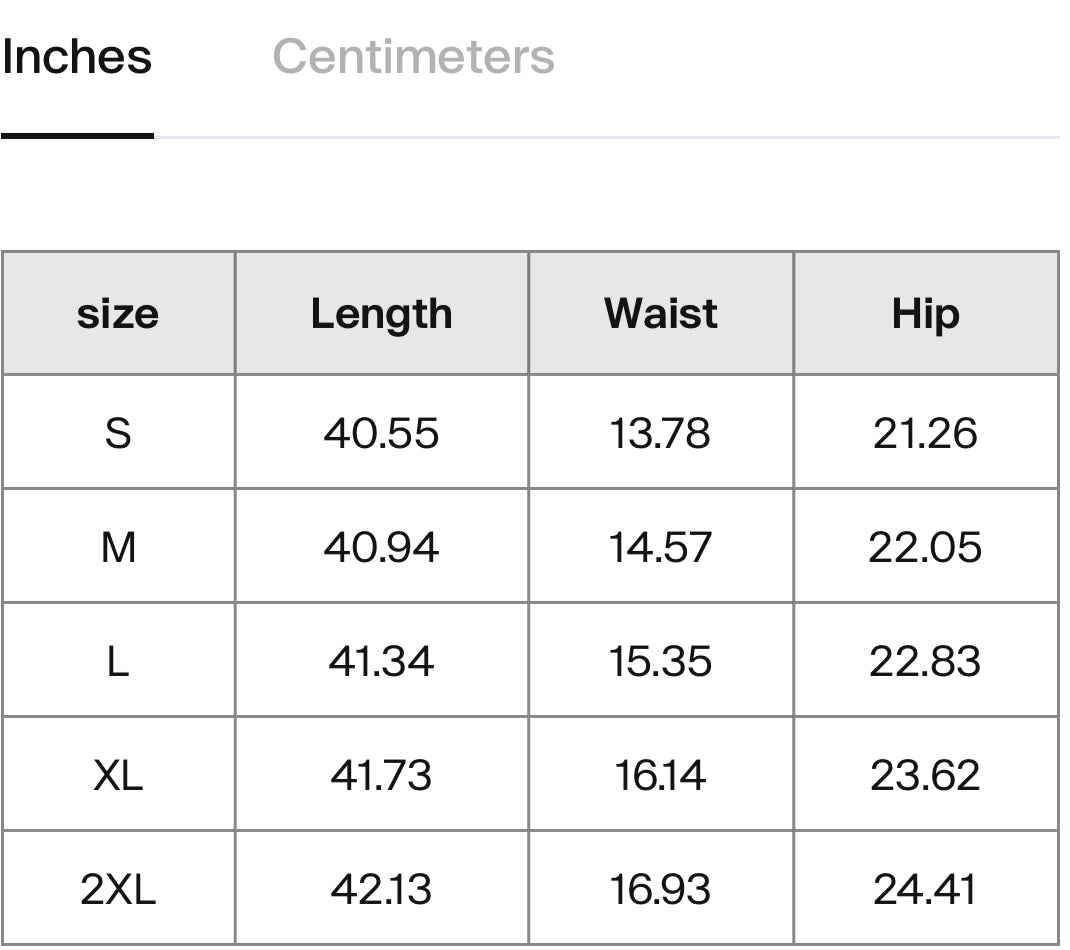Click the Waist column header
The width and height of the screenshot is (1070, 950).
coord(661,314)
